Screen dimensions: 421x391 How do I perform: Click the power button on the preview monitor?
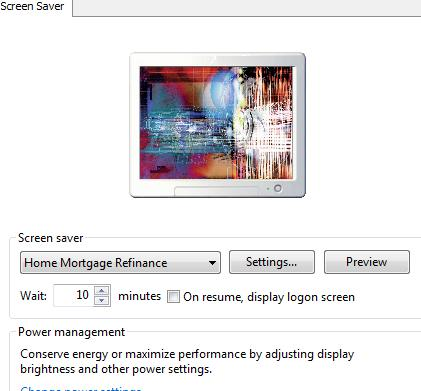click(x=278, y=188)
